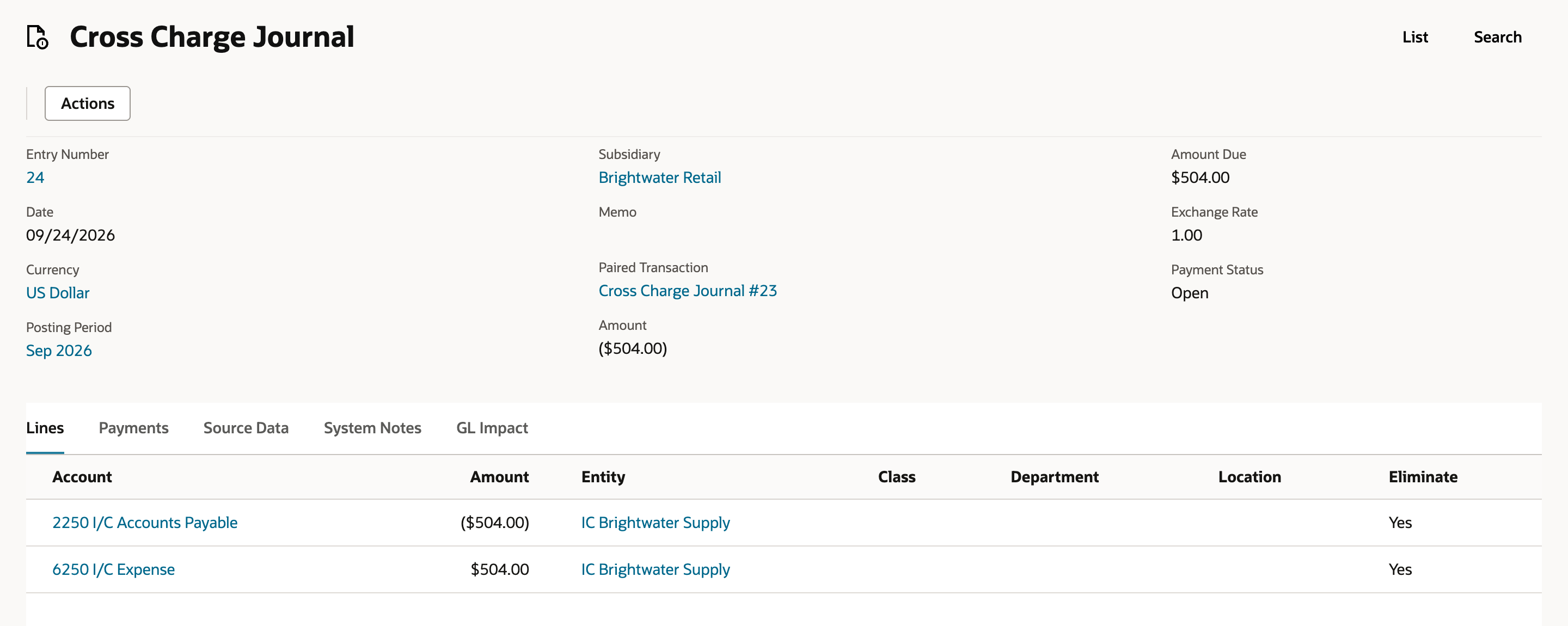Open account 6250 I/C Expense
Image resolution: width=1568 pixels, height=626 pixels.
click(x=113, y=569)
